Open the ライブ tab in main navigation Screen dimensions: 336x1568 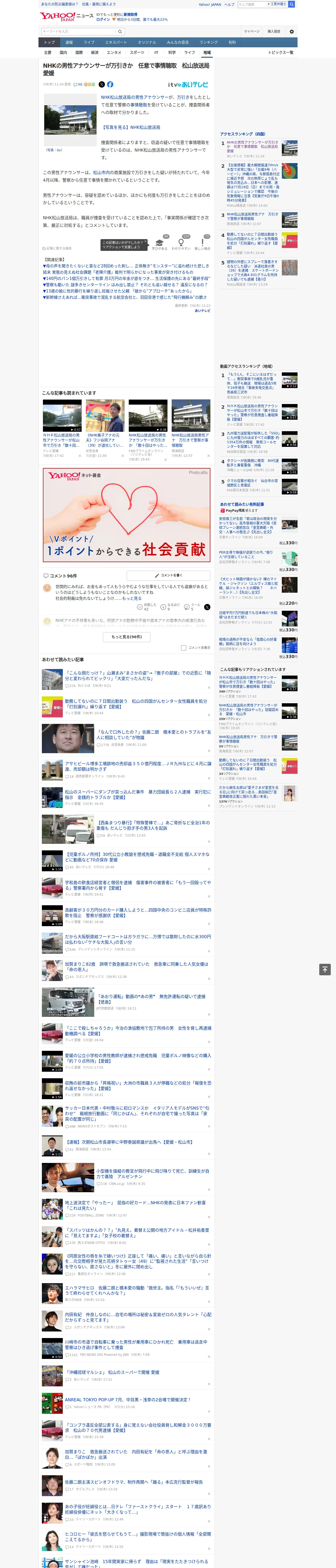coord(89,43)
